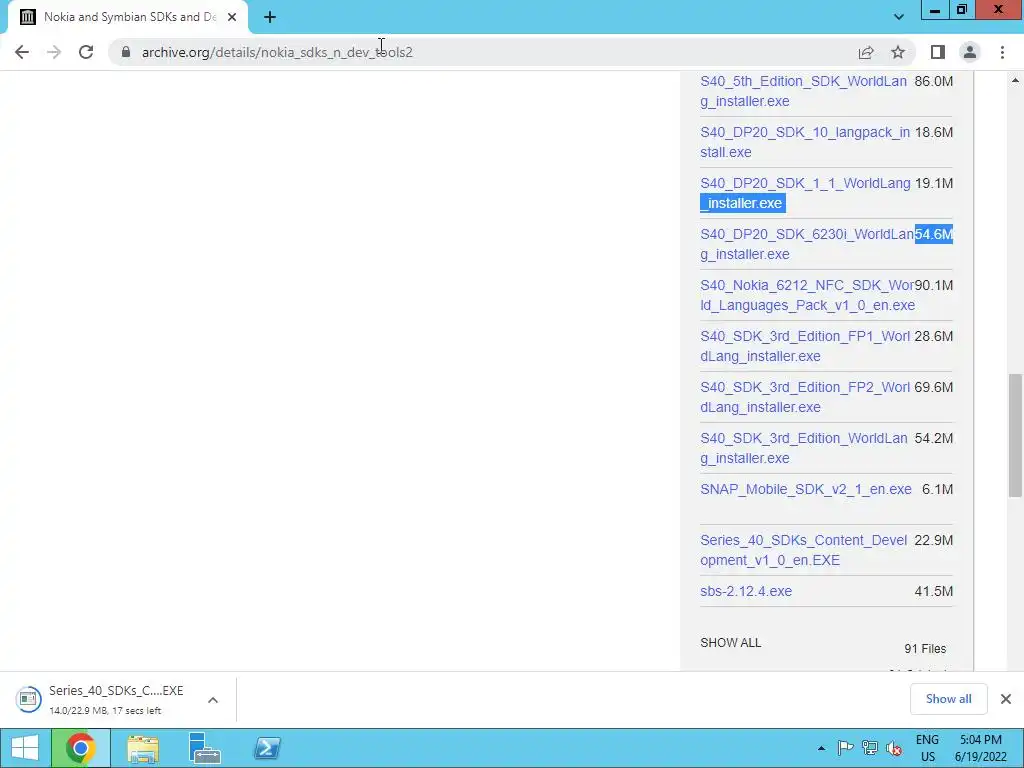Download sbs-2.12.4.exe
The width and height of the screenshot is (1024, 768).
746,591
